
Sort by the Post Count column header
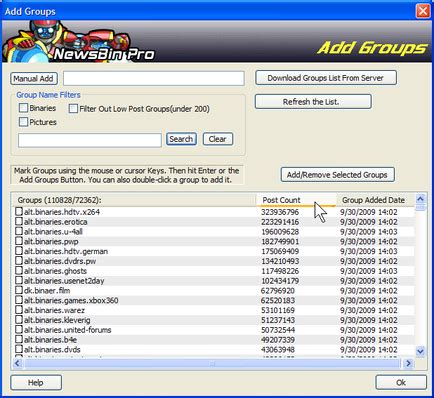(296, 200)
